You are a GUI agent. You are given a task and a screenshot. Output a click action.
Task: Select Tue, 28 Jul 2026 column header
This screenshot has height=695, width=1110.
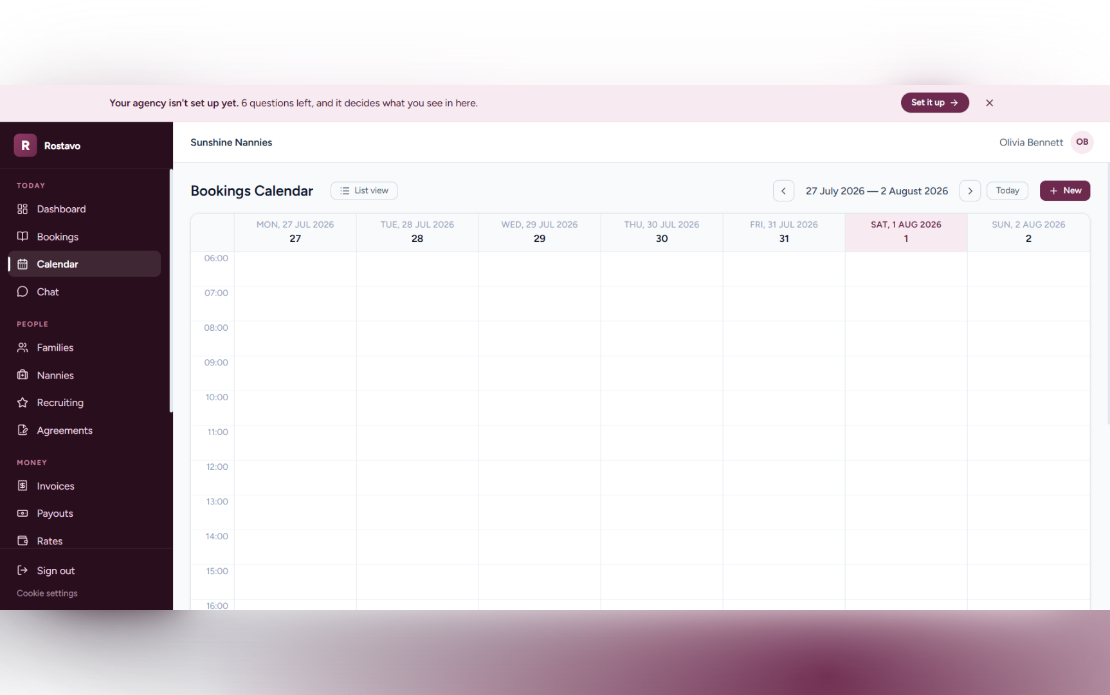[417, 232]
